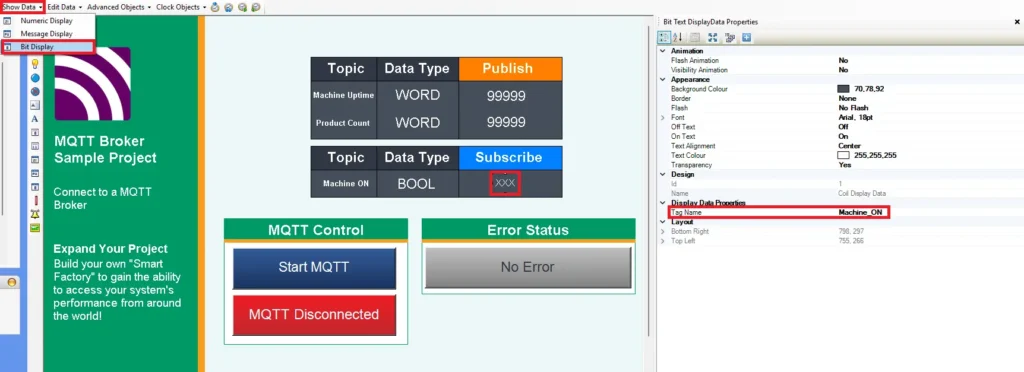The width and height of the screenshot is (1024, 372).
Task: Choose the green picture icon tool
Action: 35,228
